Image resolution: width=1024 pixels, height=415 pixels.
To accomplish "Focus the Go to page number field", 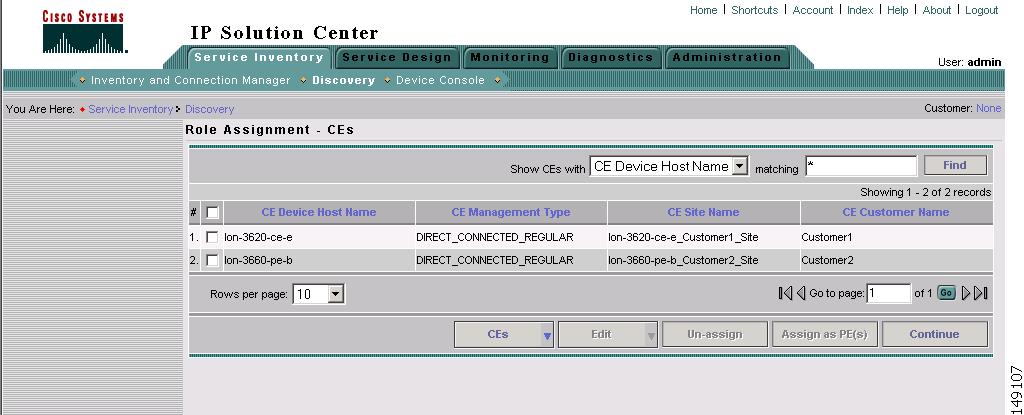I will [888, 293].
